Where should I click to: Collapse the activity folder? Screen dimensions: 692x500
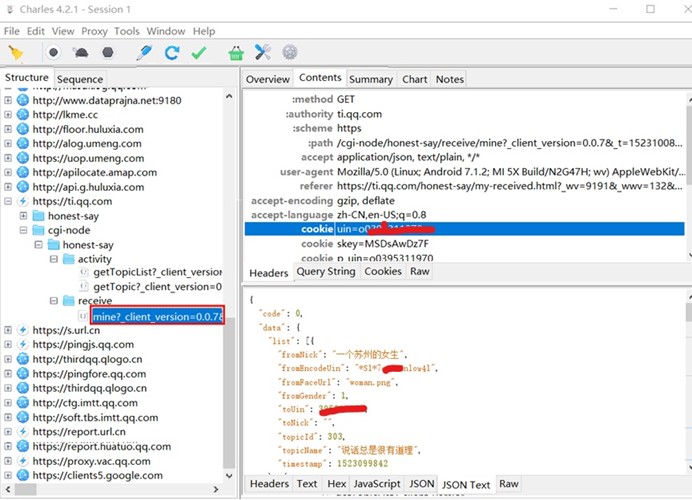coord(54,259)
